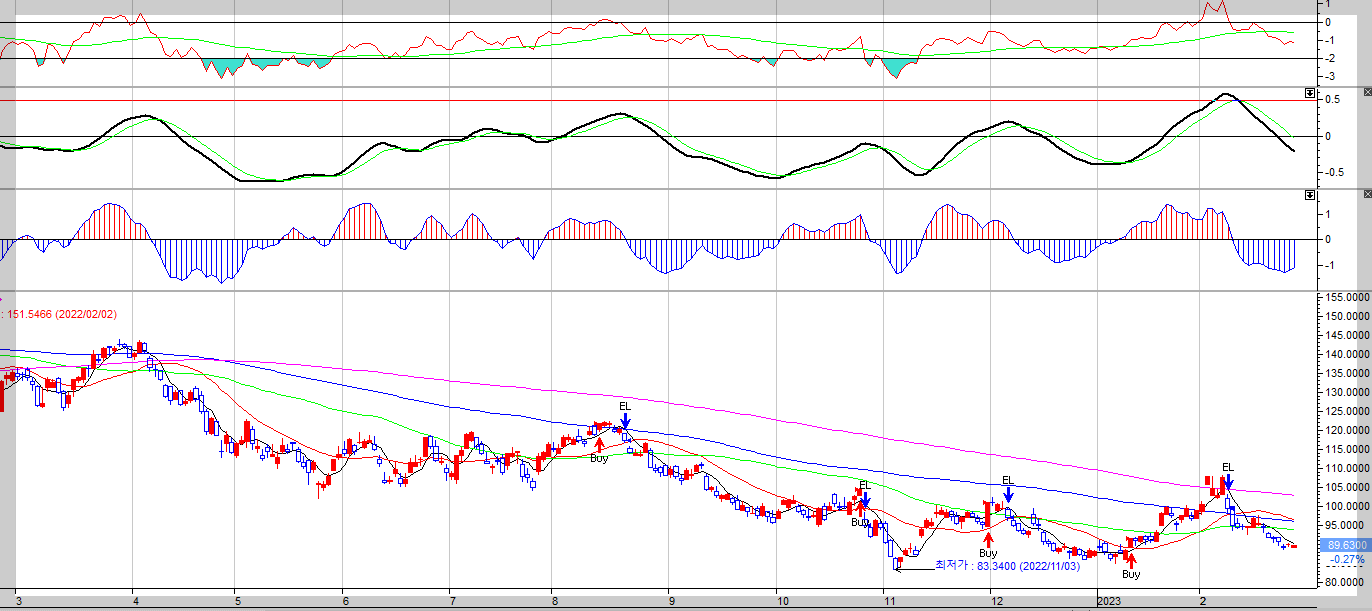Click the month 8 label on time axis
Viewport: 1372px width, 611px height.
point(555,601)
